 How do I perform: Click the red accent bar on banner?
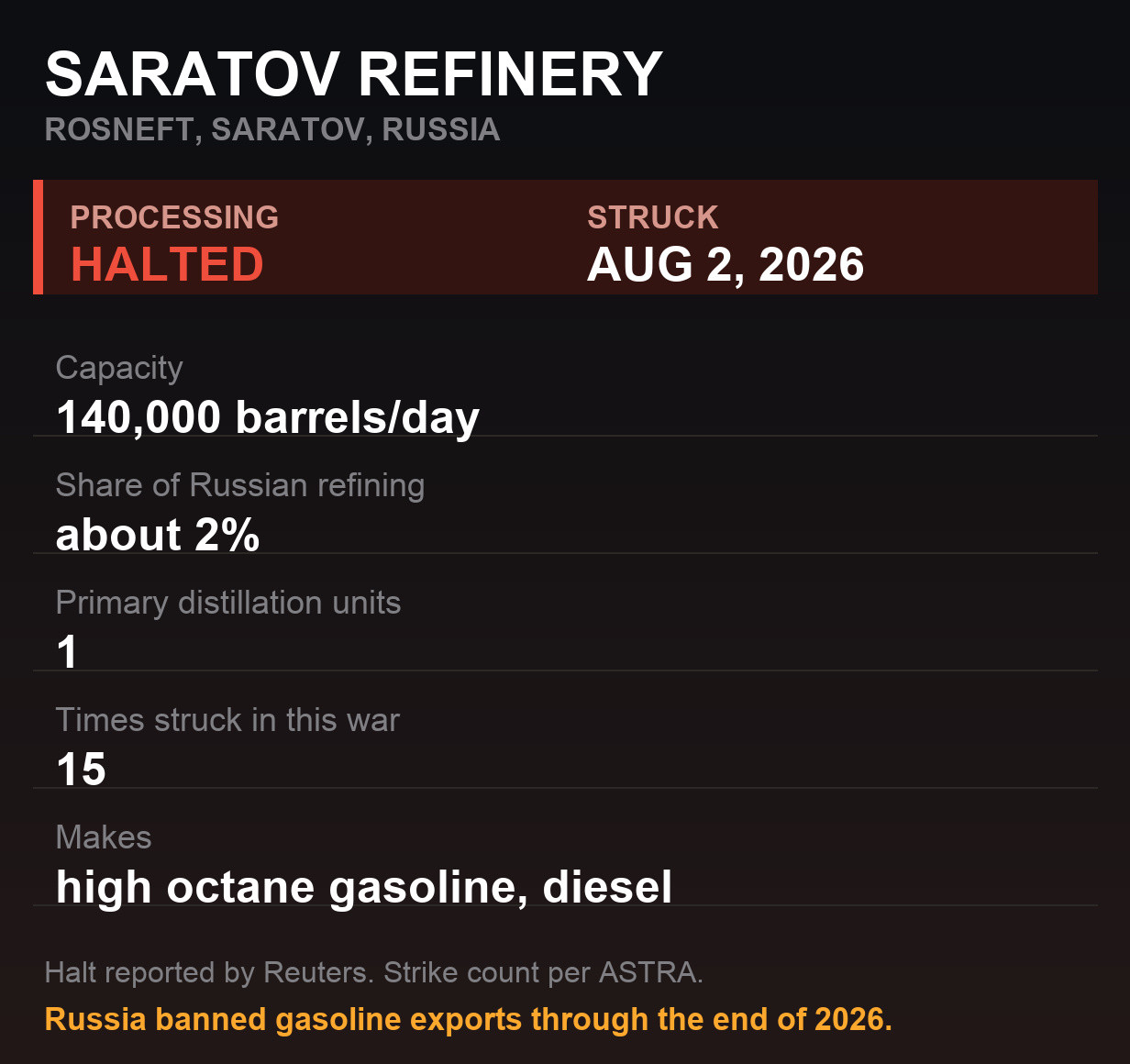tap(38, 237)
